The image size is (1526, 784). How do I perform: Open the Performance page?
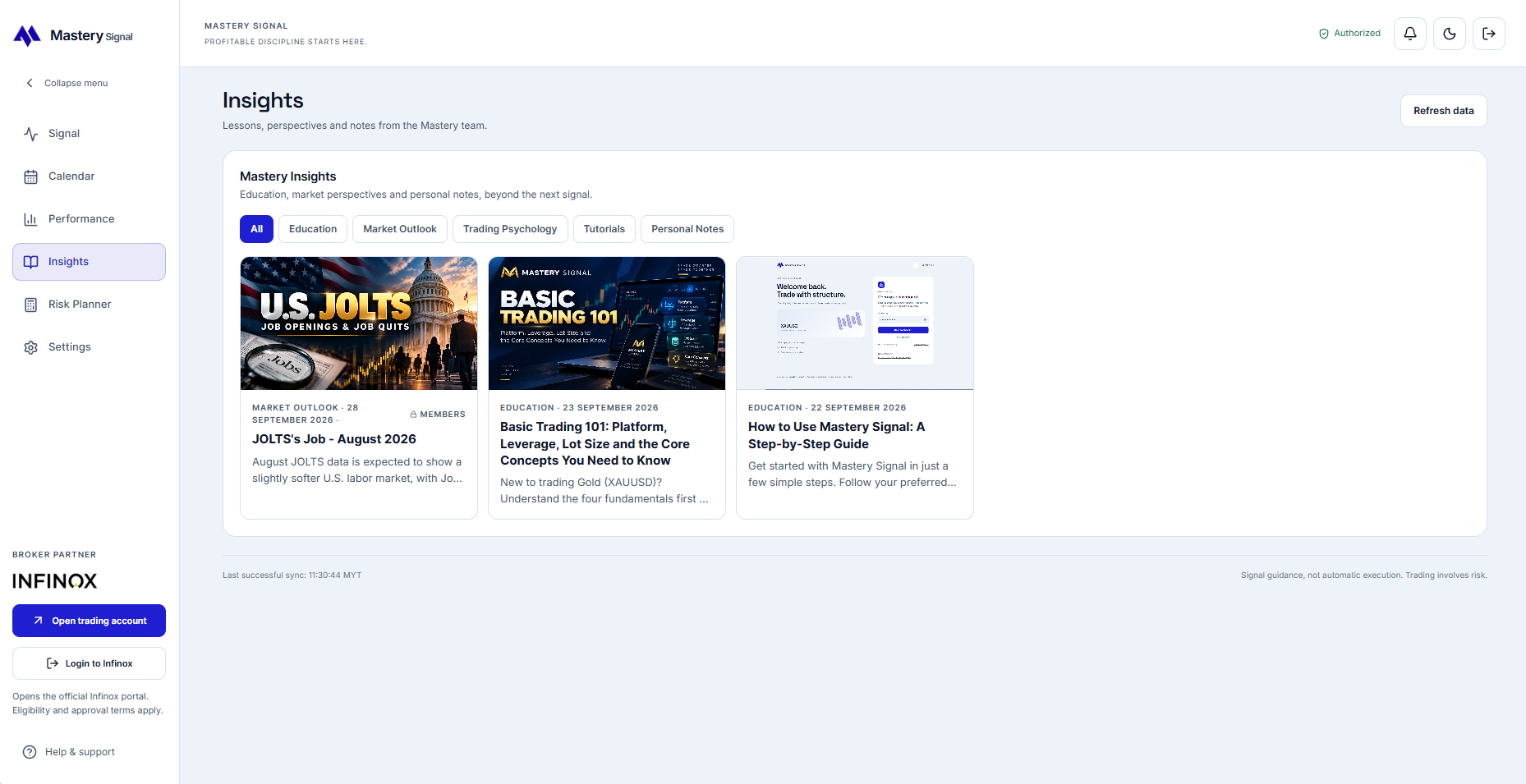(89, 219)
